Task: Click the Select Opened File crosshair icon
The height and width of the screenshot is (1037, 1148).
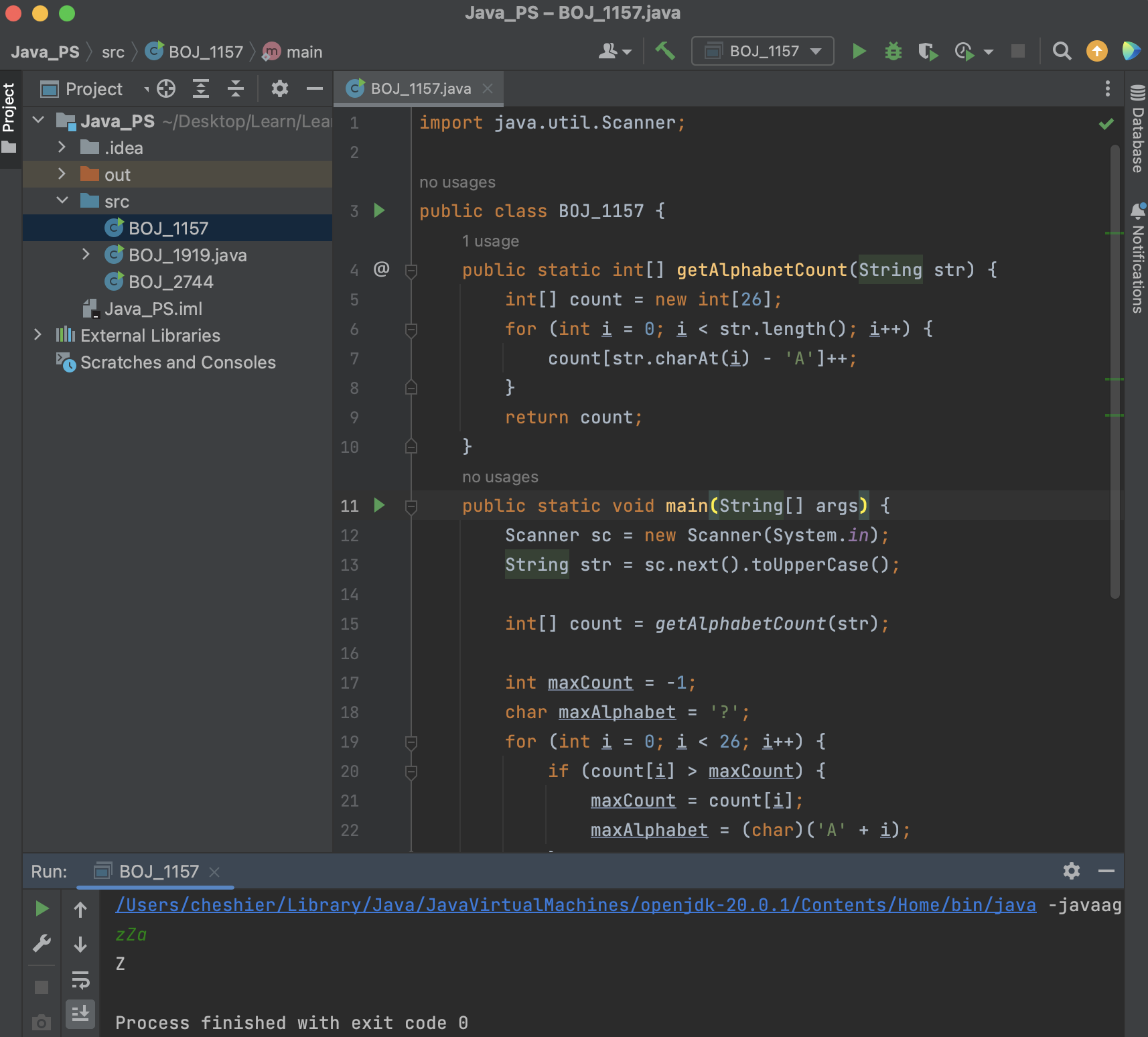Action: click(166, 88)
